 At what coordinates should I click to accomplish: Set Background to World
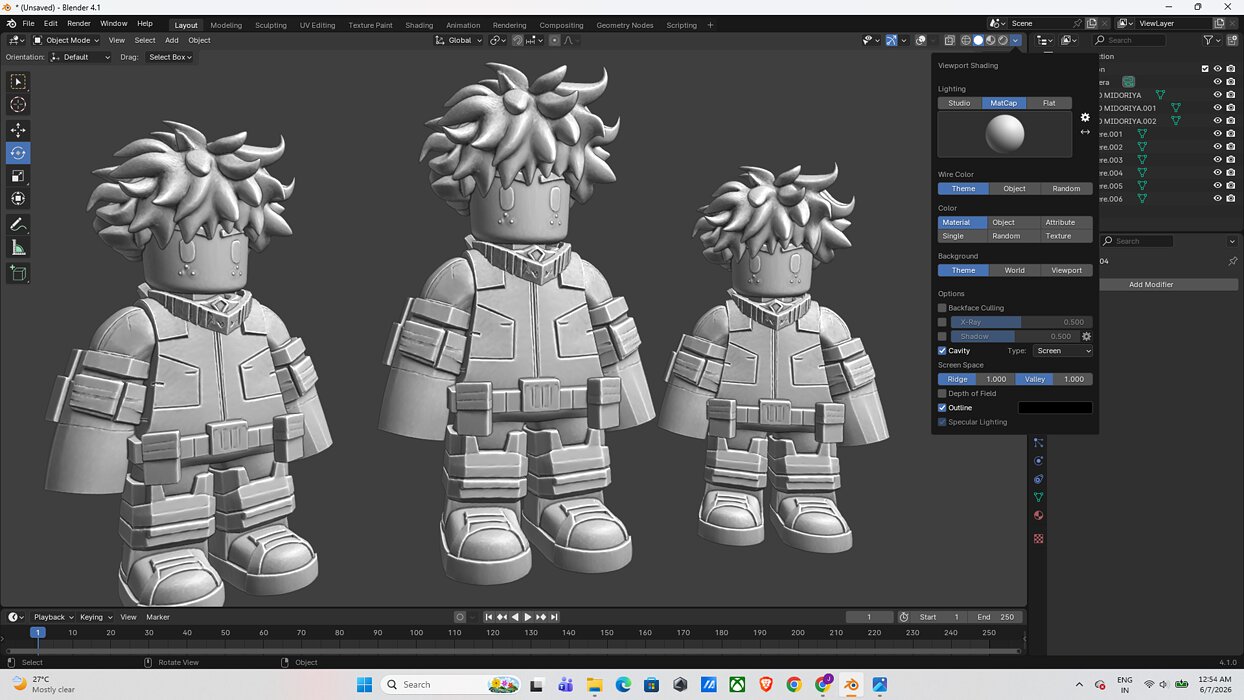[1014, 270]
